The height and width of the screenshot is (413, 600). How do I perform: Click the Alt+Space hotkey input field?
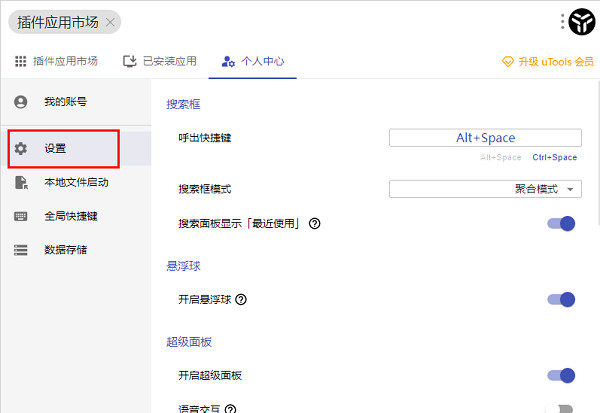(485, 138)
